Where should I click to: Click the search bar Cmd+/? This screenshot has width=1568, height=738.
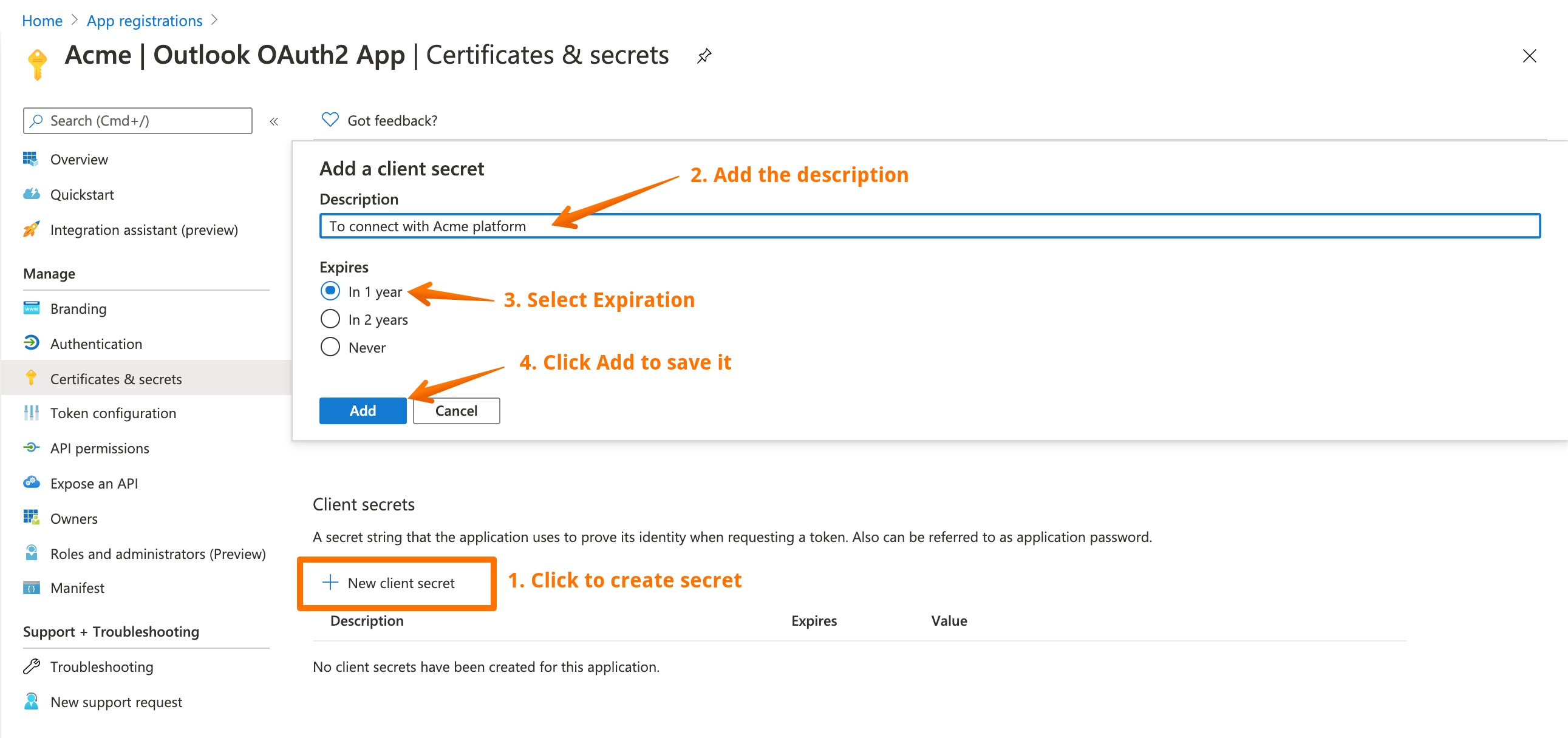(140, 120)
